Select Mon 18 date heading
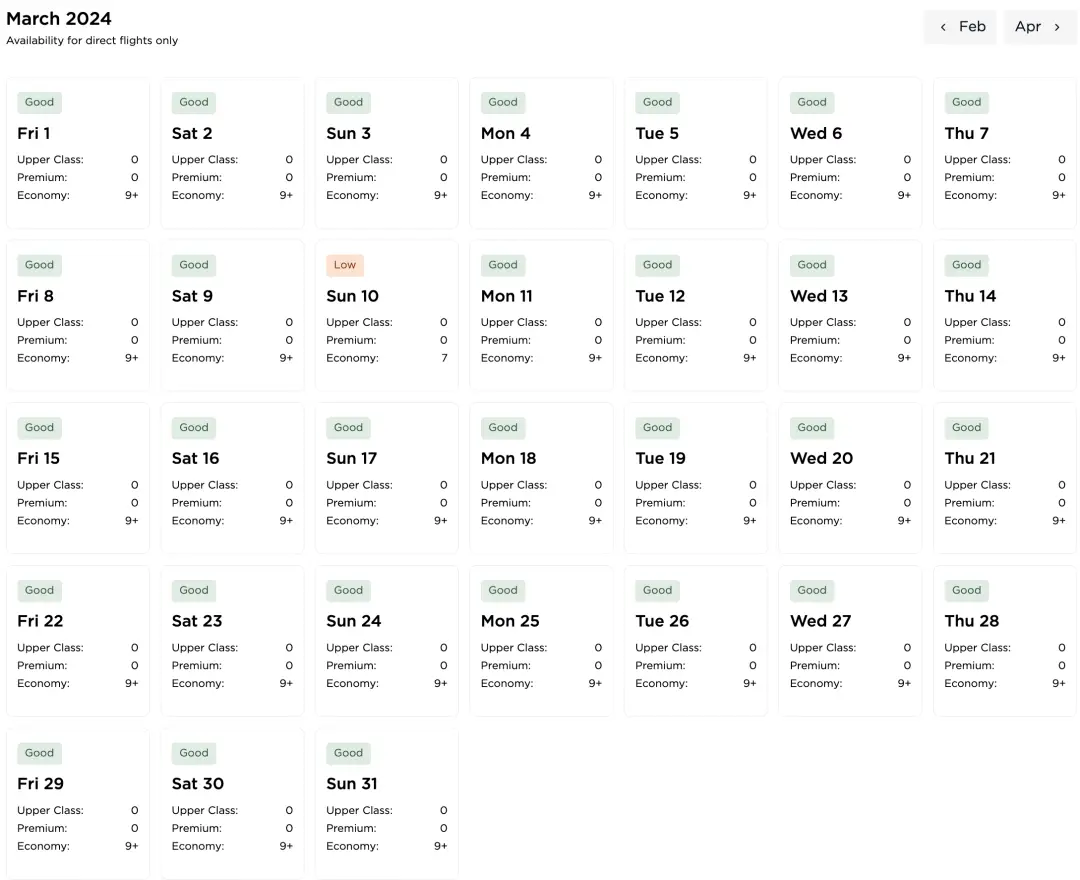The width and height of the screenshot is (1080, 880). tap(508, 459)
